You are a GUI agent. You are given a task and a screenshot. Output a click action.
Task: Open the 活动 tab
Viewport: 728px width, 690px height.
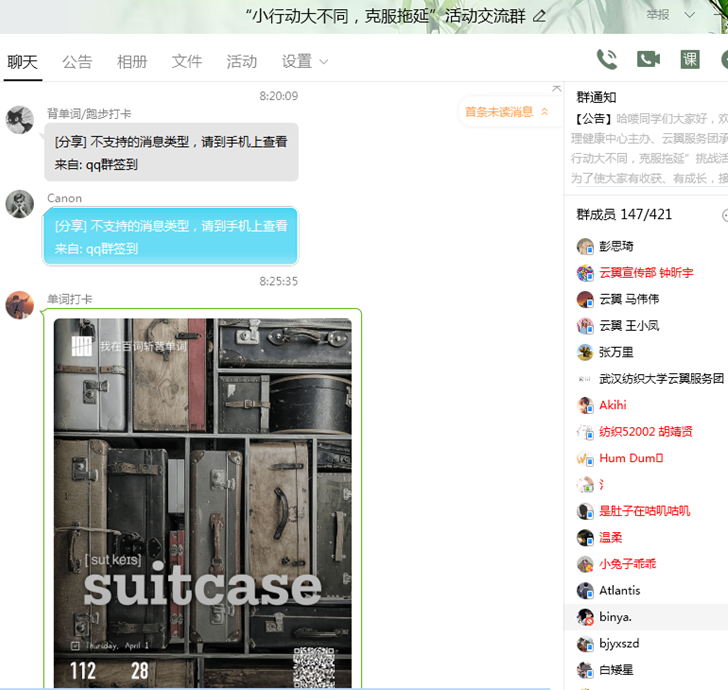(x=242, y=61)
